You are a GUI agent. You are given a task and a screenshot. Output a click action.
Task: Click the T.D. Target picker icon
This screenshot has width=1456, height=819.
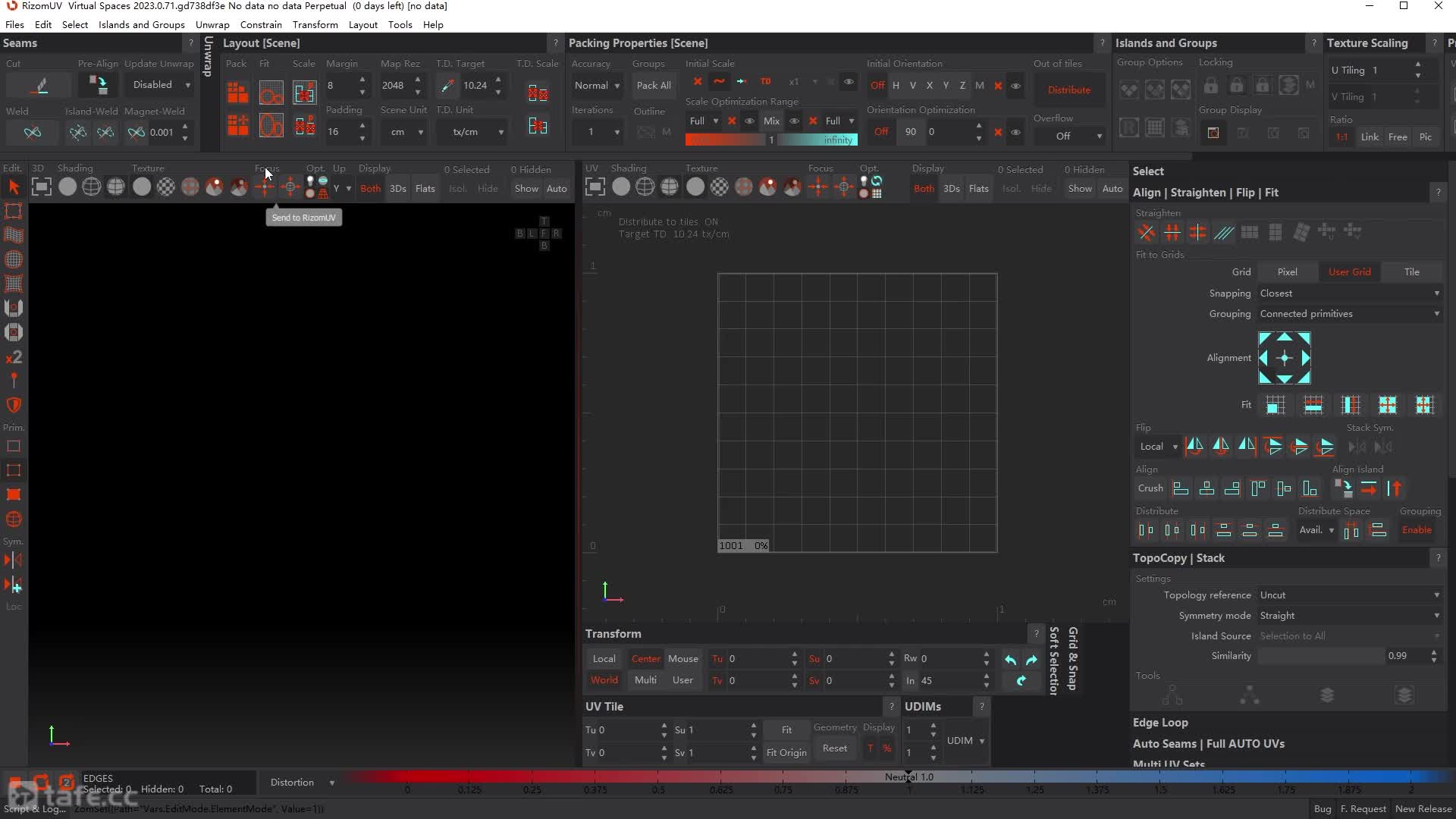tap(447, 86)
